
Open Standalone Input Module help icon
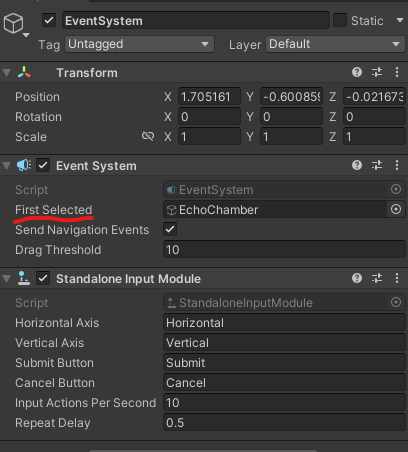point(357,278)
